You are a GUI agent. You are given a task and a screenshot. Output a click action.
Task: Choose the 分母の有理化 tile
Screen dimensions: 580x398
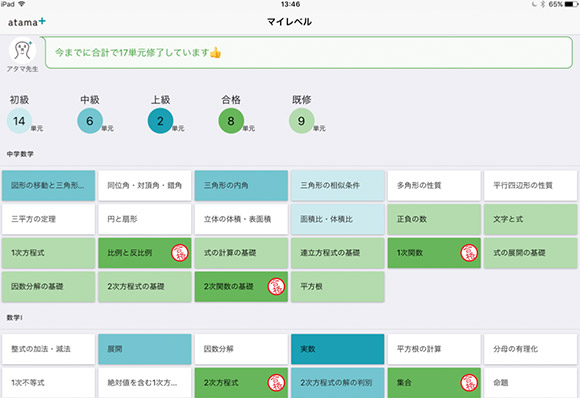pyautogui.click(x=530, y=349)
